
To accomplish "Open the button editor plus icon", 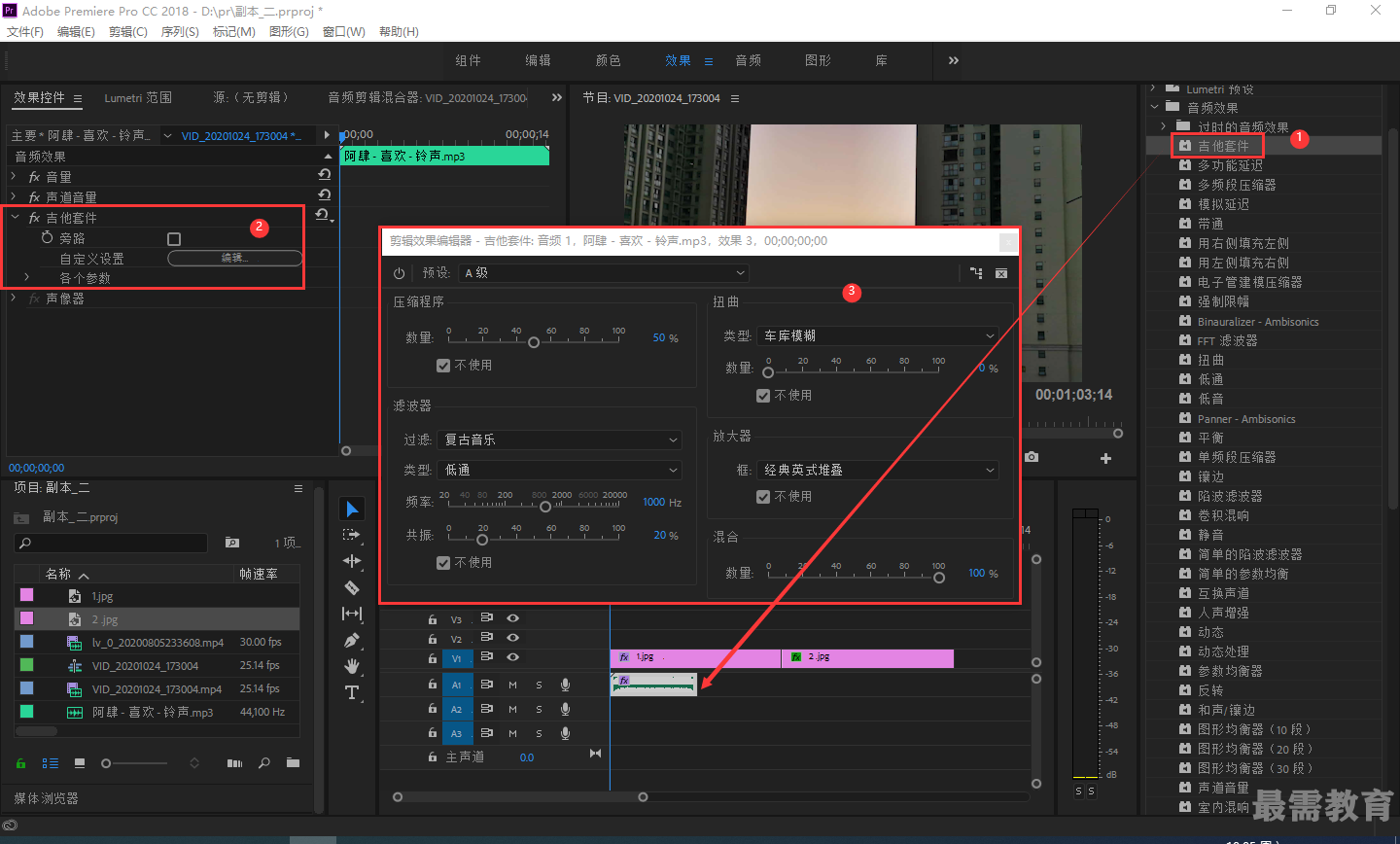I will coord(1105,458).
